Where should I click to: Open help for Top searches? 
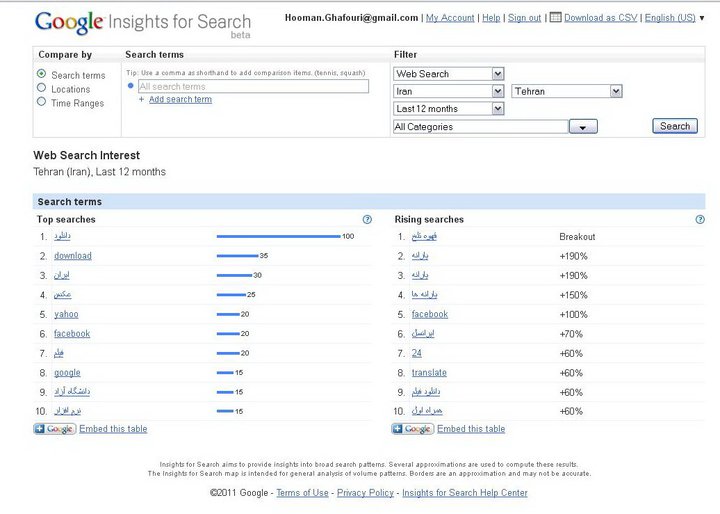point(367,220)
